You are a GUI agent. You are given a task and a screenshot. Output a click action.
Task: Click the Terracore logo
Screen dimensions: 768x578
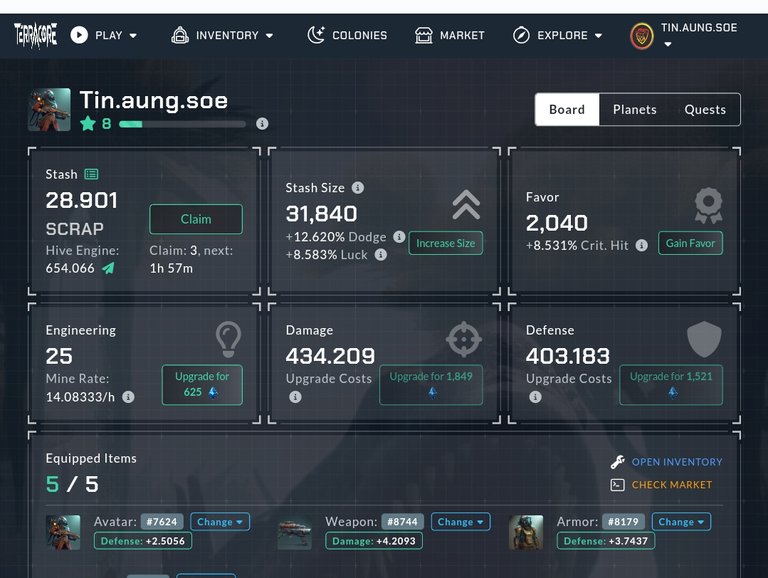35,36
